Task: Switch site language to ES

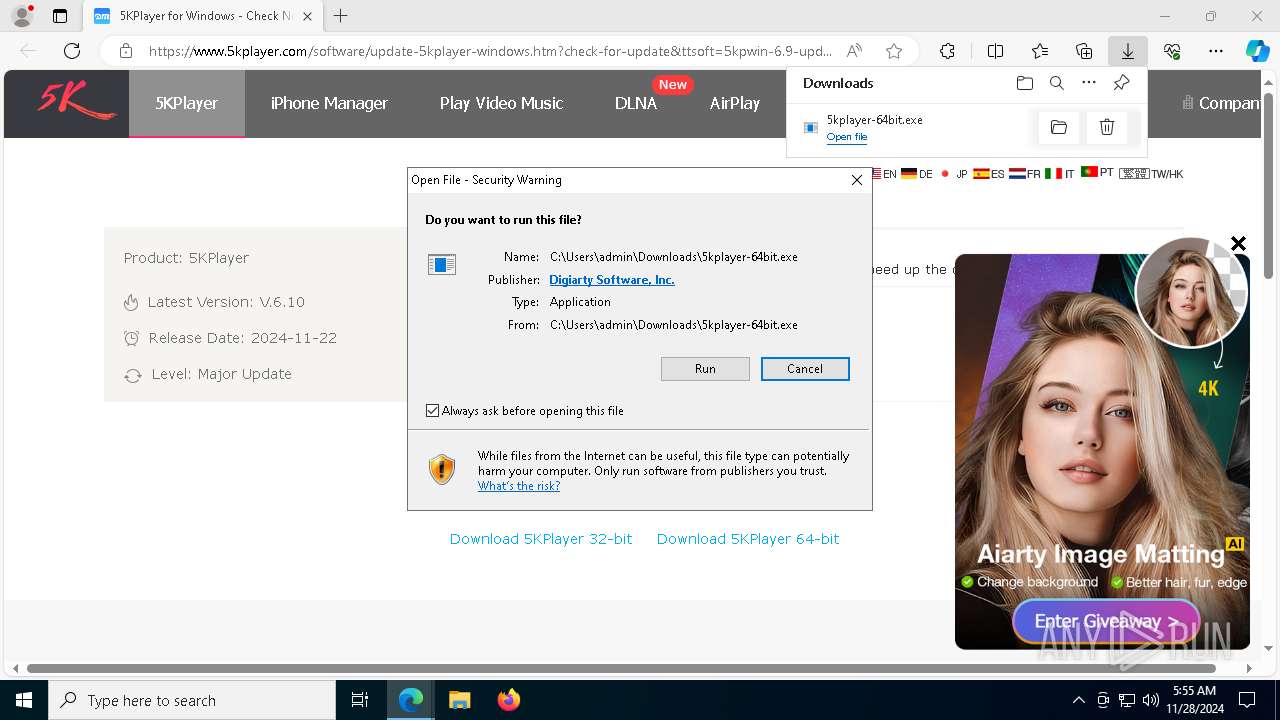Action: pos(989,174)
